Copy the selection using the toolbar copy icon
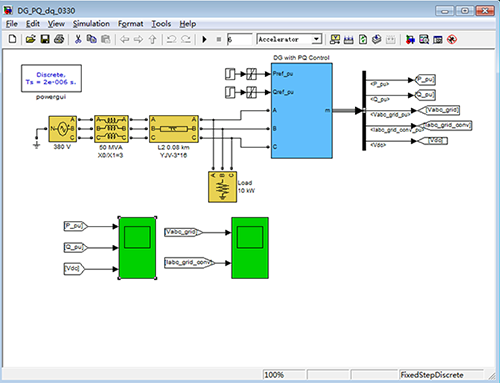Viewport: 500px width, 383px height. [x=92, y=39]
